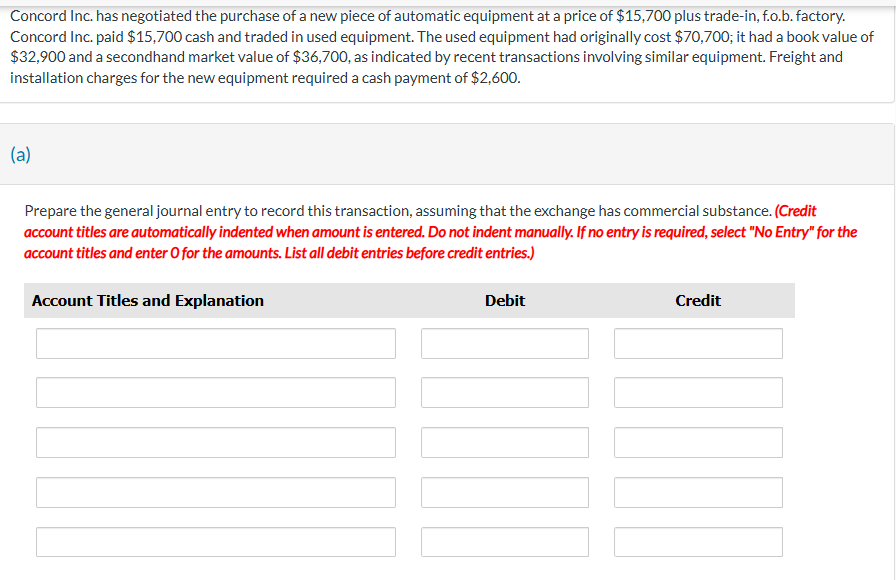896x580 pixels.
Task: Click the Debit column header
Action: [x=505, y=300]
